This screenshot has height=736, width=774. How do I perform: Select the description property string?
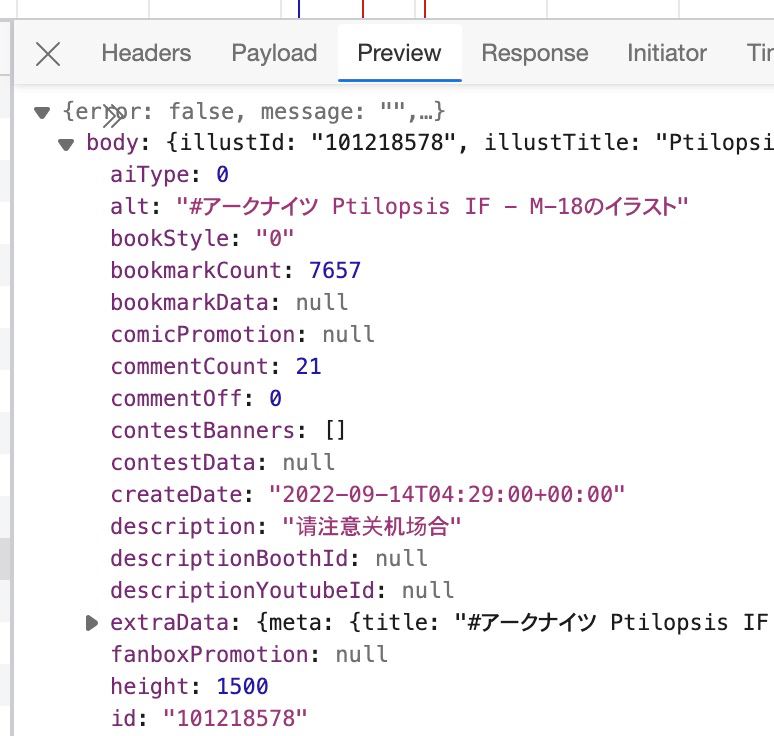tap(372, 526)
